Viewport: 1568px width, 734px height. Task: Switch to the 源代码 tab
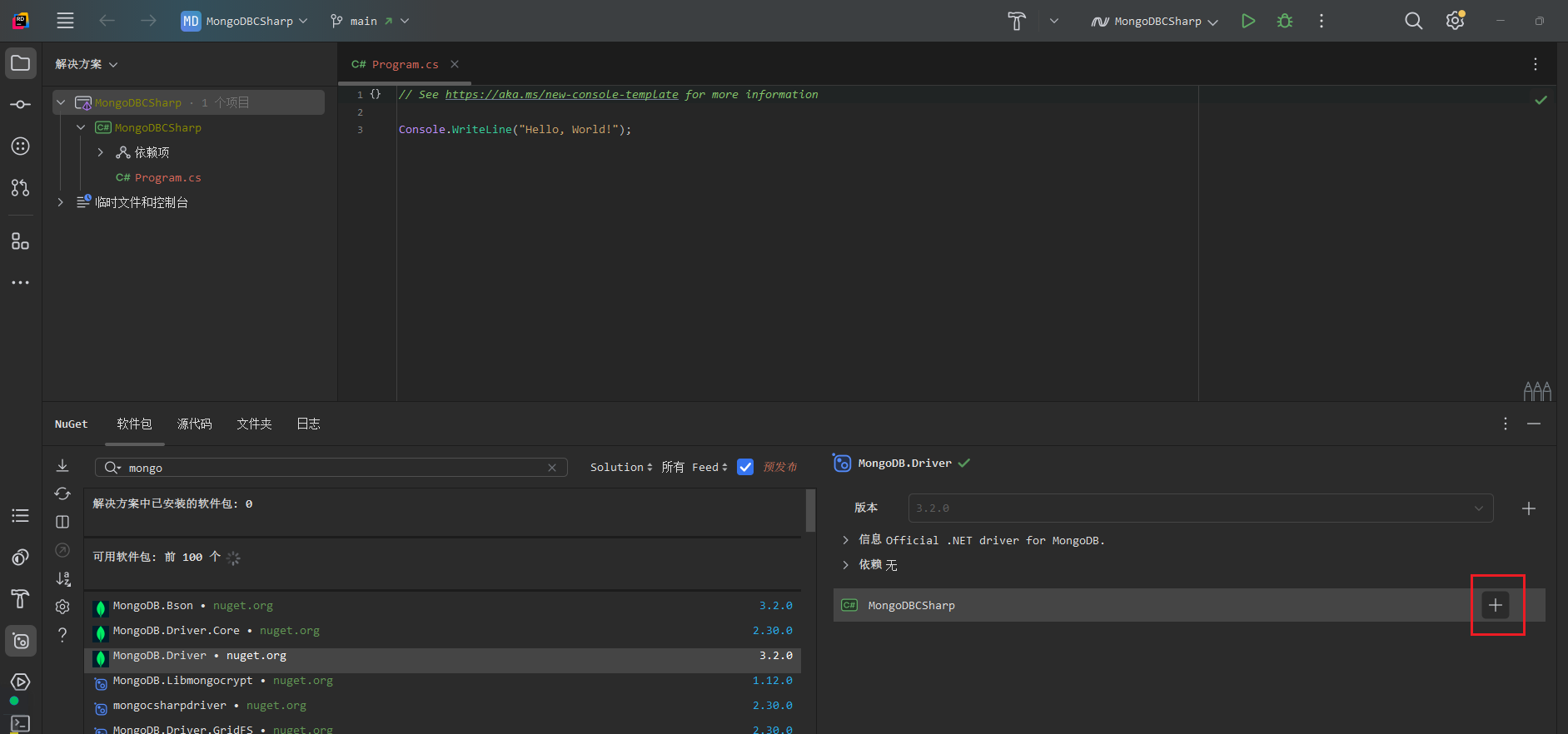pyautogui.click(x=194, y=424)
